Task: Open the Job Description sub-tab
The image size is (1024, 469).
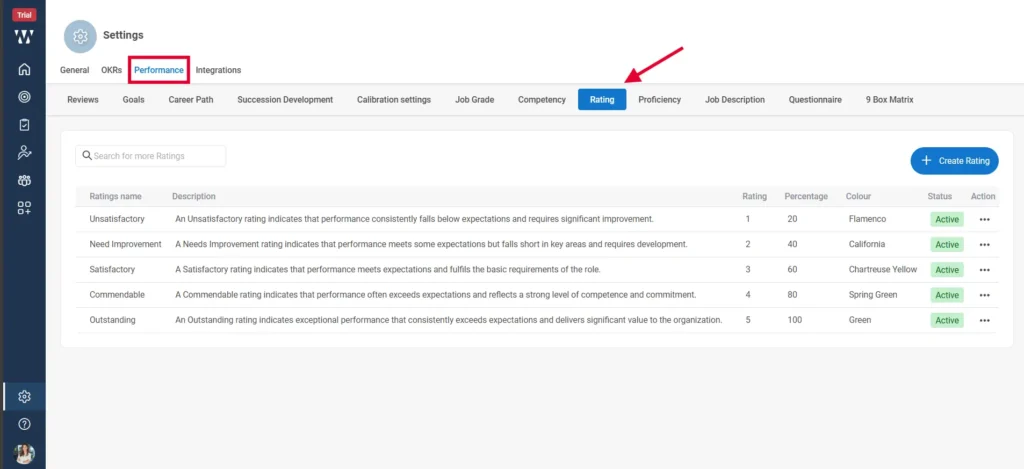Action: point(735,100)
